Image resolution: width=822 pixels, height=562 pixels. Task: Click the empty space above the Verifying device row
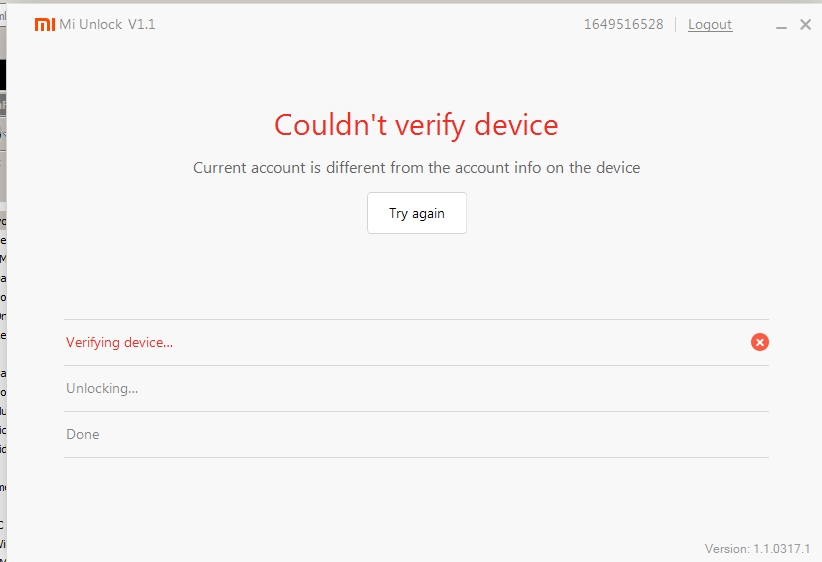coord(416,280)
